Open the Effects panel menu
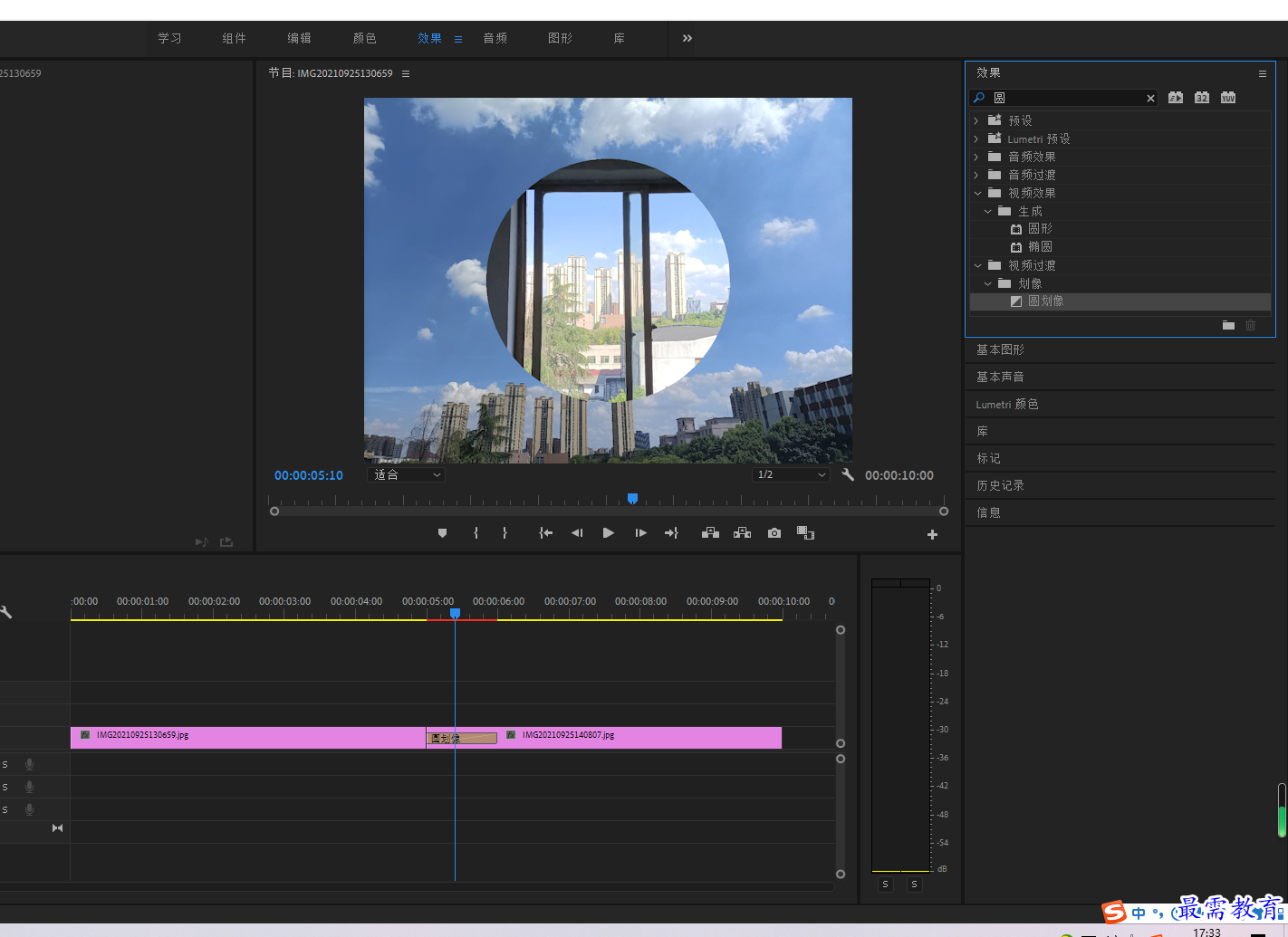The width and height of the screenshot is (1288, 937). tap(1263, 73)
